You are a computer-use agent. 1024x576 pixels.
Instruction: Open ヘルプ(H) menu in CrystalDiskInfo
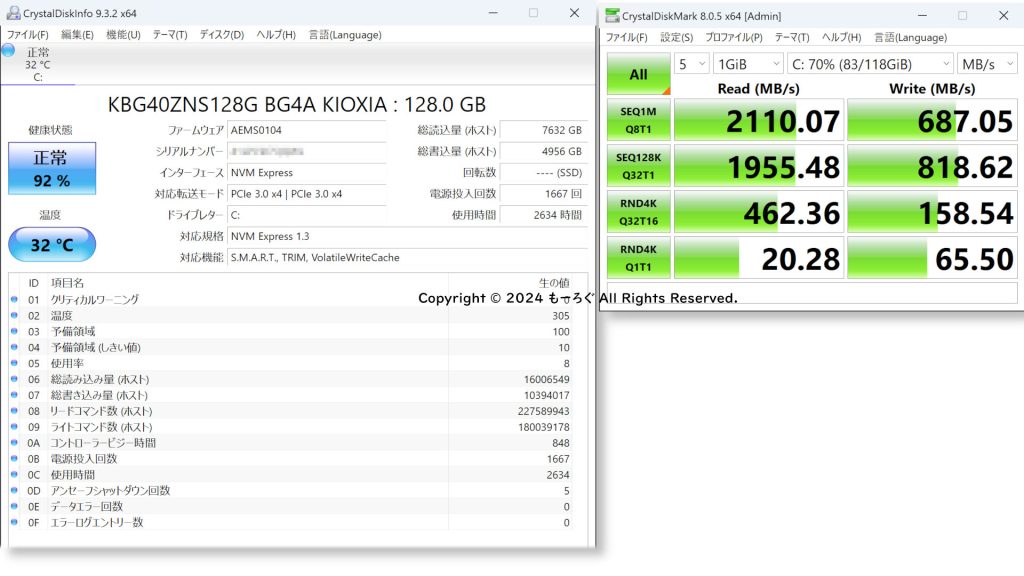click(276, 35)
